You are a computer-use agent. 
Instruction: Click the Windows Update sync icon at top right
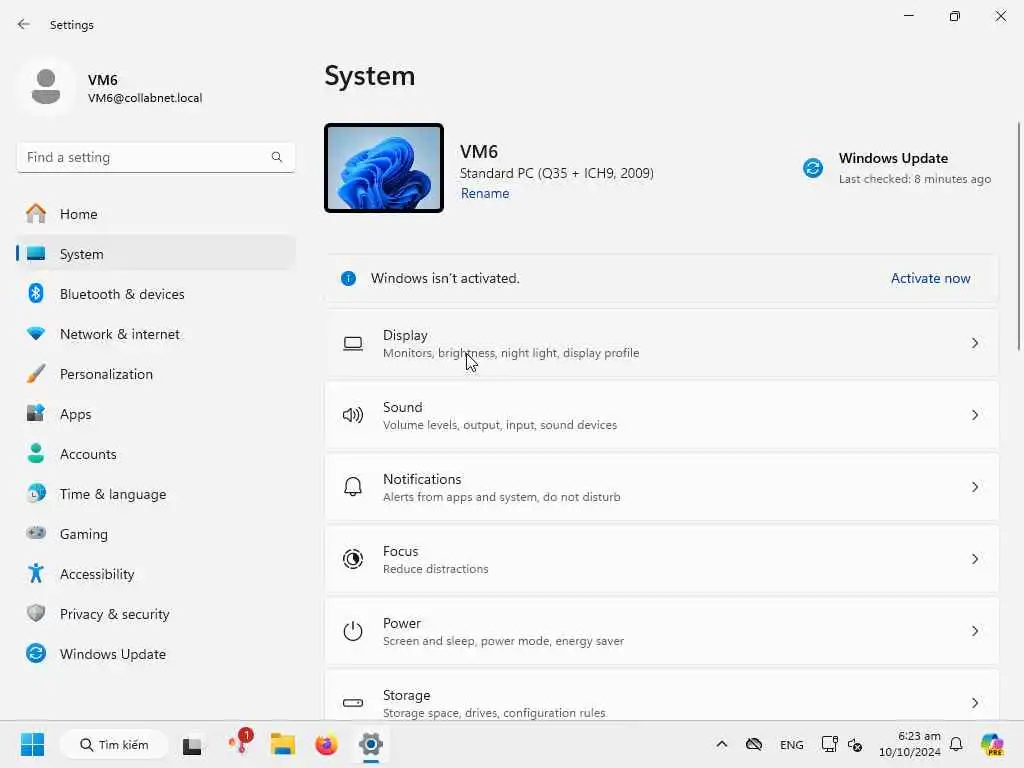click(x=813, y=168)
